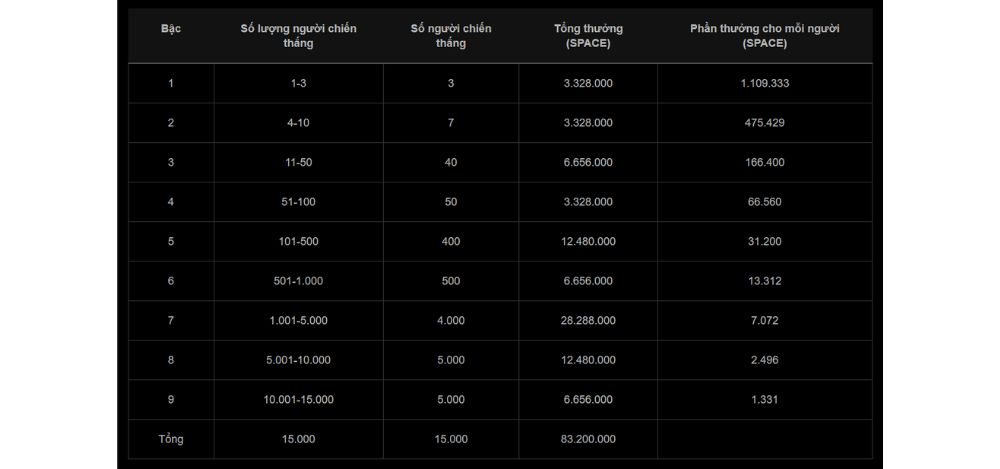Click the "501-1.000" range cell
This screenshot has width=1000, height=469.
(x=298, y=281)
